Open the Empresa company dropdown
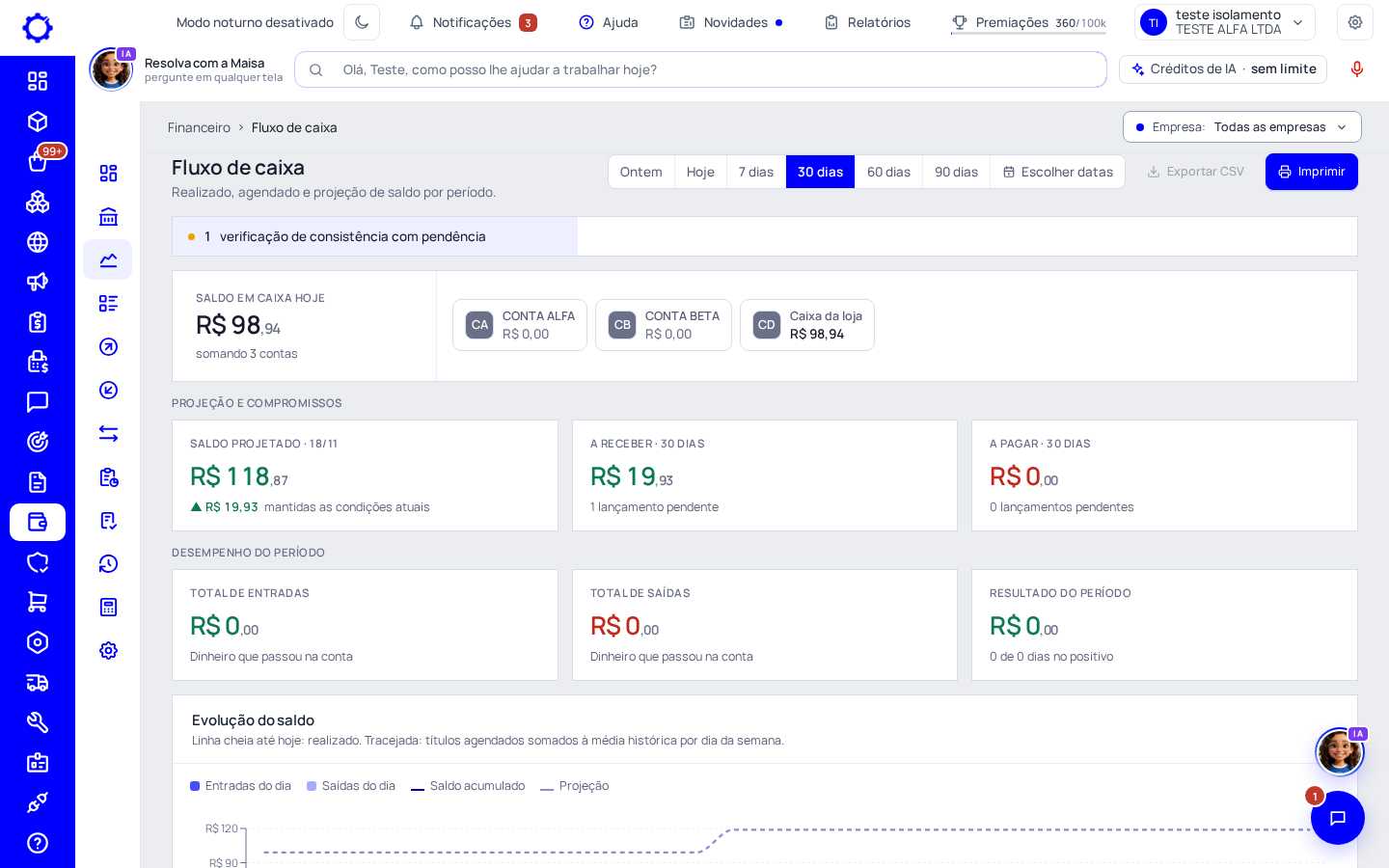Image resolution: width=1389 pixels, height=868 pixels. (x=1242, y=127)
